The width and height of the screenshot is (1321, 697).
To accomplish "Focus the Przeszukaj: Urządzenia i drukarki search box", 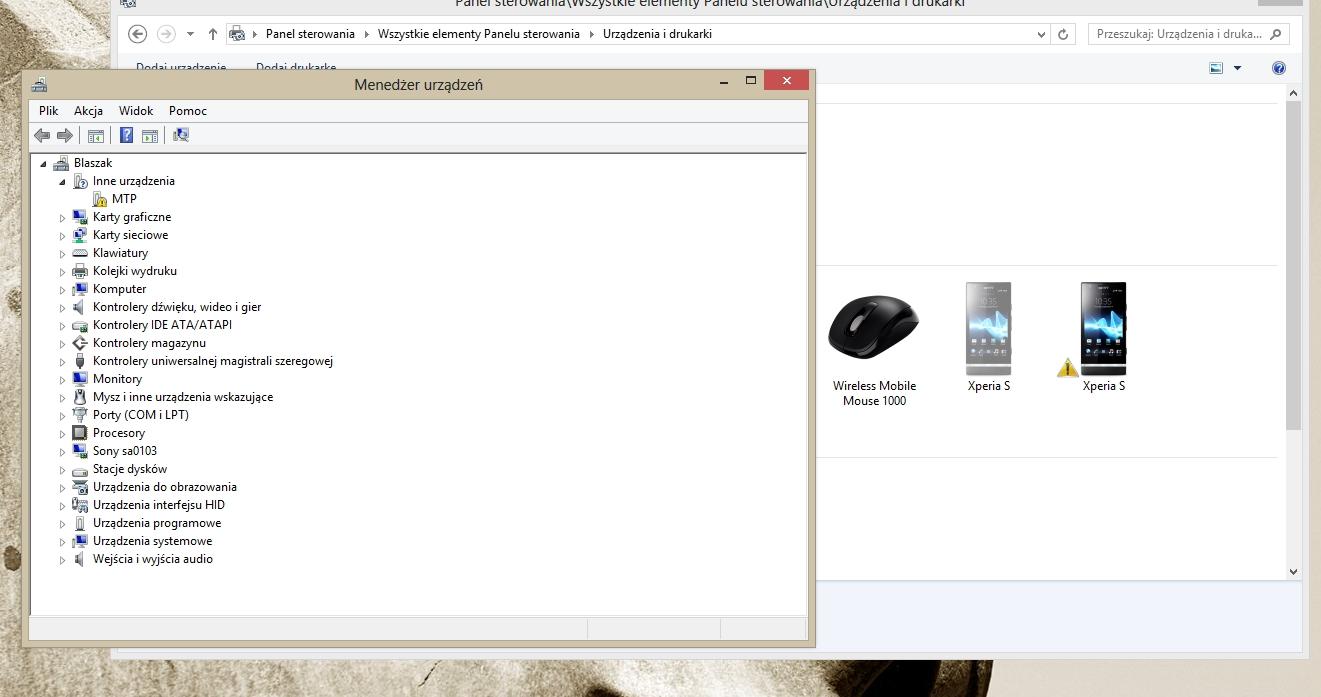I will pyautogui.click(x=1188, y=34).
